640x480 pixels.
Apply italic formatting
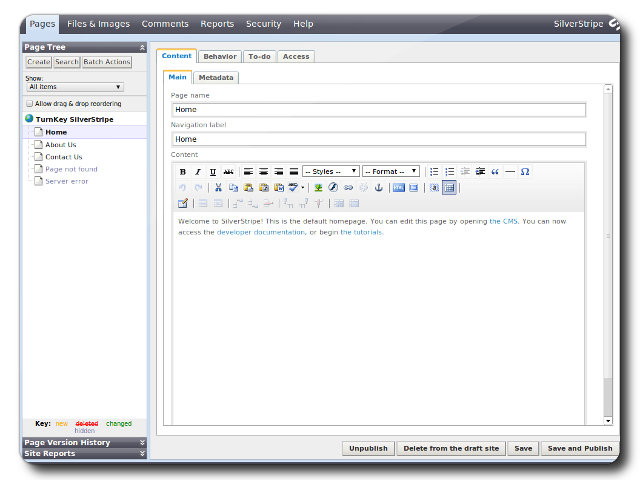click(198, 172)
